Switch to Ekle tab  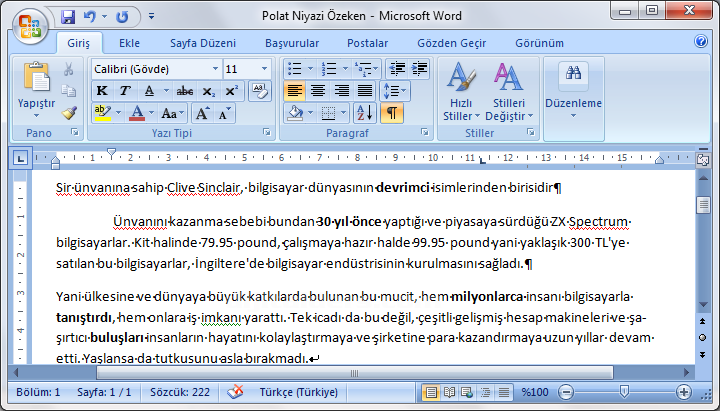[129, 43]
